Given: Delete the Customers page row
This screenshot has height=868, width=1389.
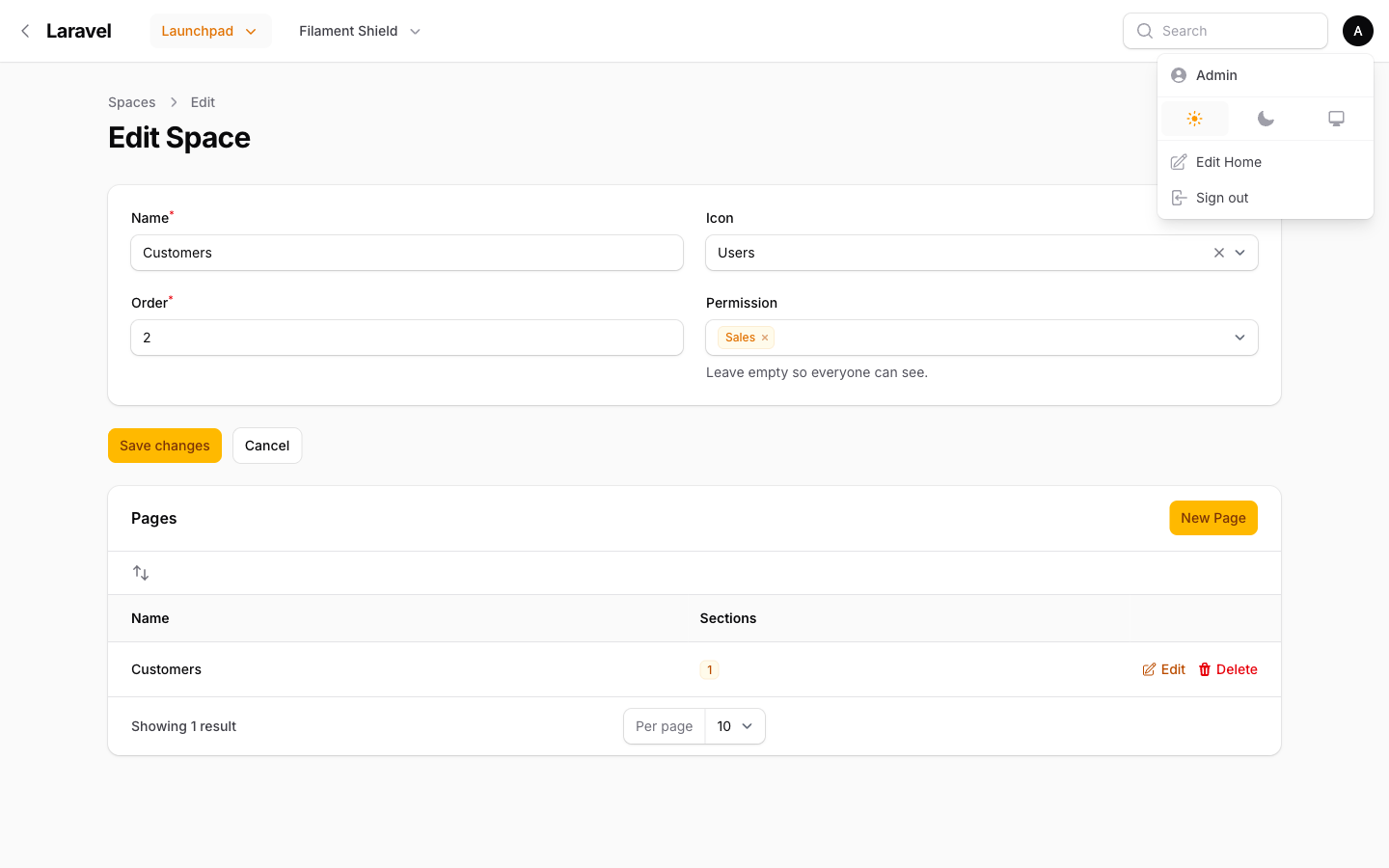Looking at the screenshot, I should [1228, 669].
